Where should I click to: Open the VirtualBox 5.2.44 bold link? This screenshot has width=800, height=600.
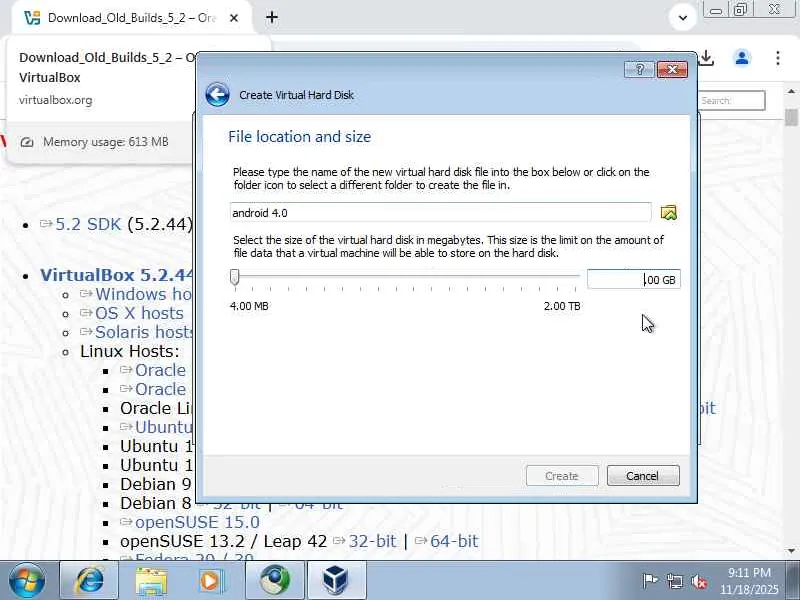117,275
